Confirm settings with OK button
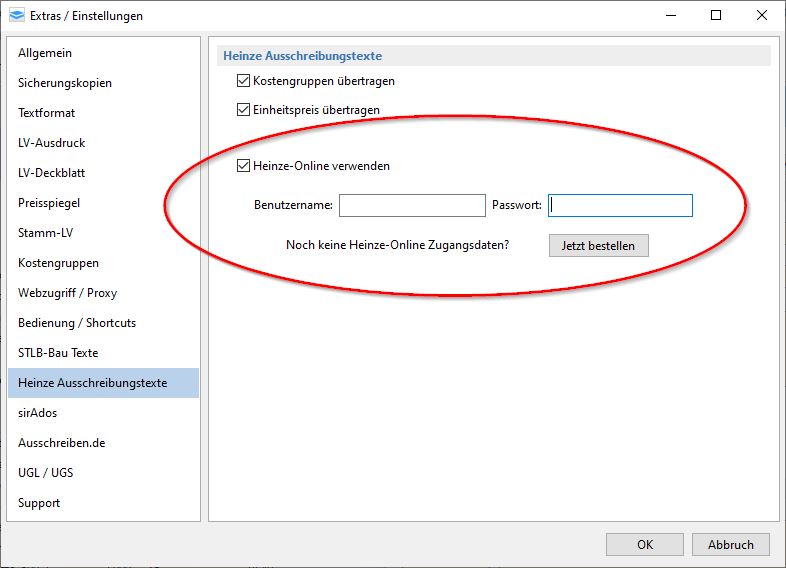Image resolution: width=786 pixels, height=568 pixels. coord(645,544)
